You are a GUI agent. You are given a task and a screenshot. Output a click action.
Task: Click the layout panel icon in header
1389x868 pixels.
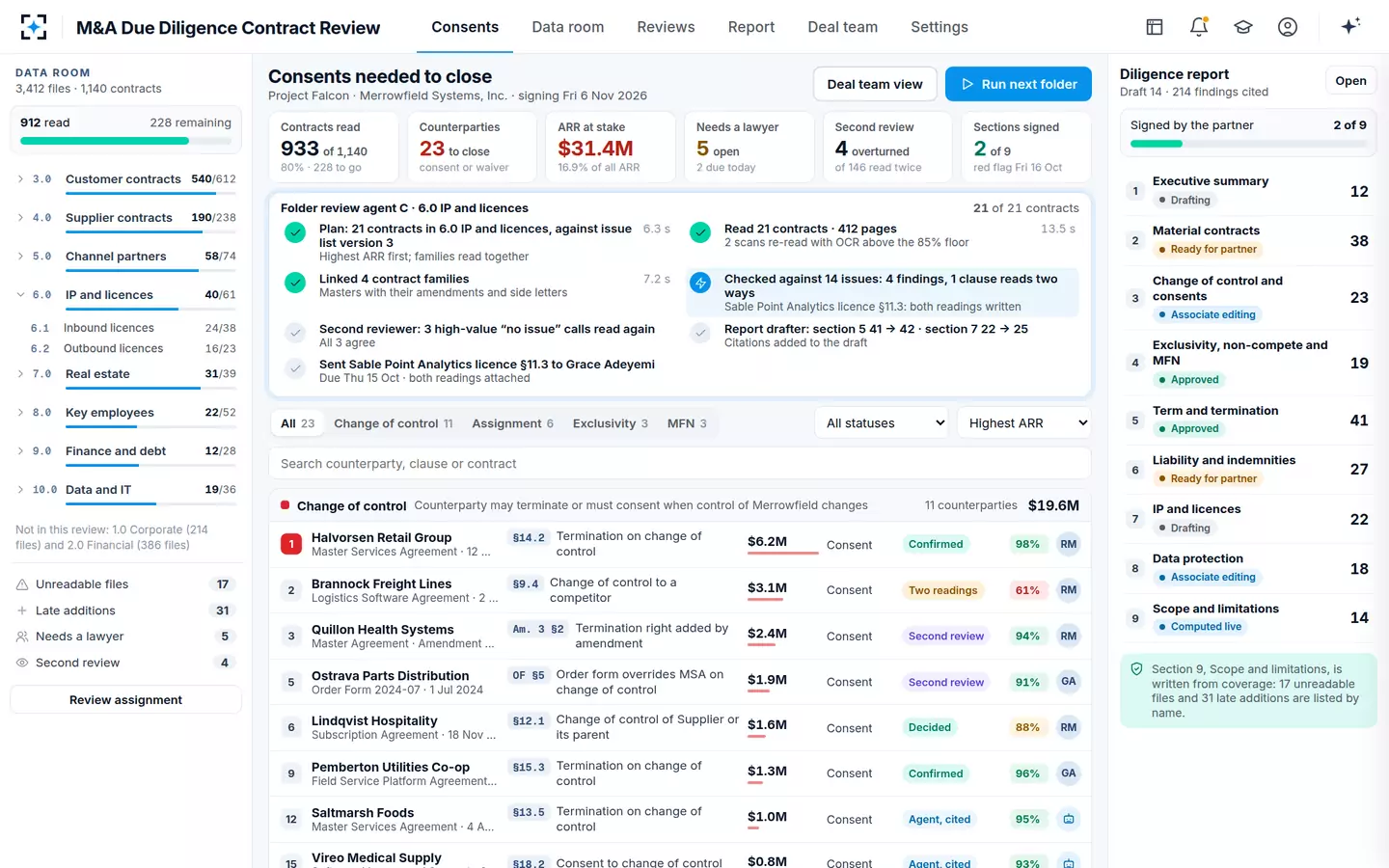coord(1155,27)
